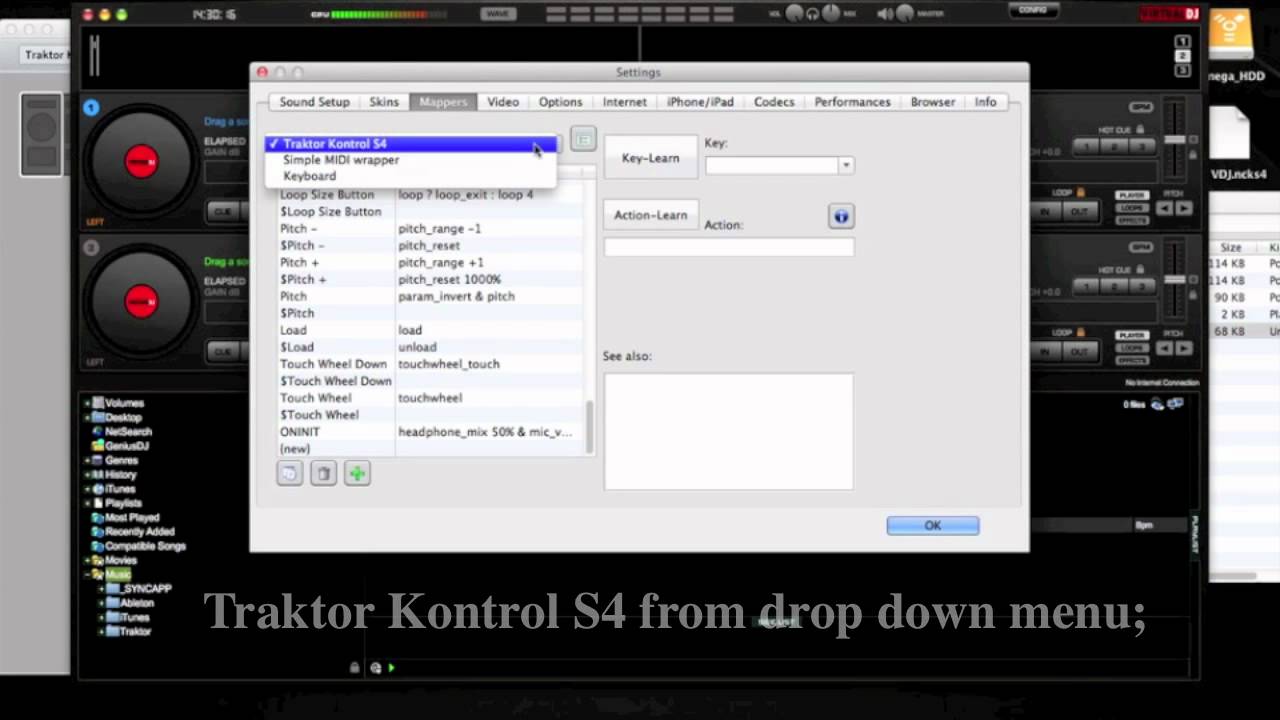Expand the Playlists tree node

coord(87,503)
